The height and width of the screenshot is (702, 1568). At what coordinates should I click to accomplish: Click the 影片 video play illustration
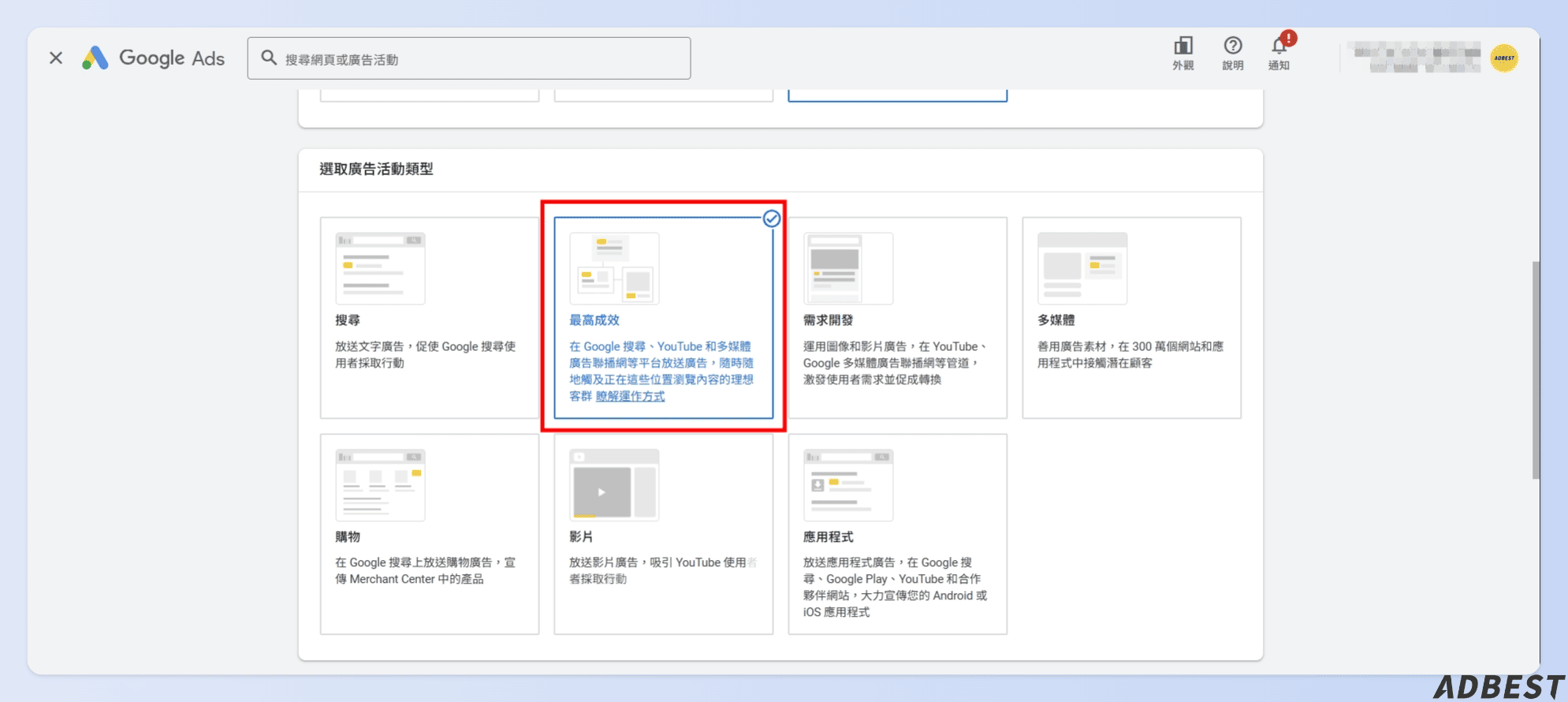point(614,484)
